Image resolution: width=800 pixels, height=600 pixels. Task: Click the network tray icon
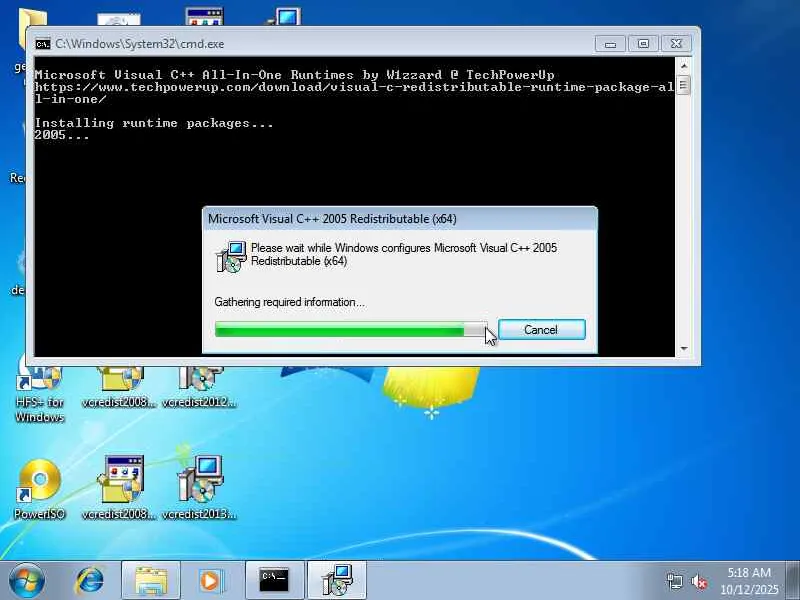[x=674, y=582]
